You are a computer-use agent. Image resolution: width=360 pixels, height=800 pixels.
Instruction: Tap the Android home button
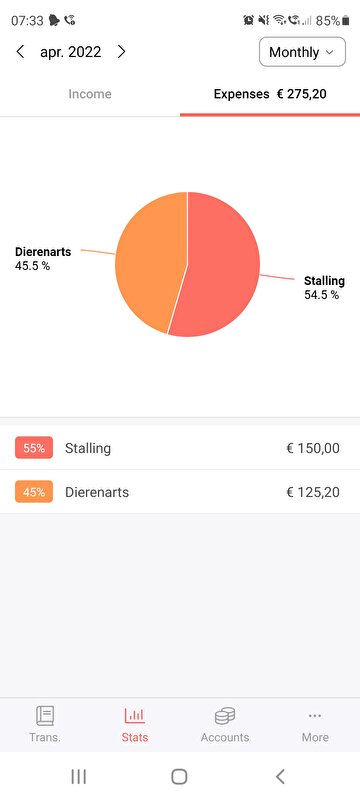click(179, 777)
